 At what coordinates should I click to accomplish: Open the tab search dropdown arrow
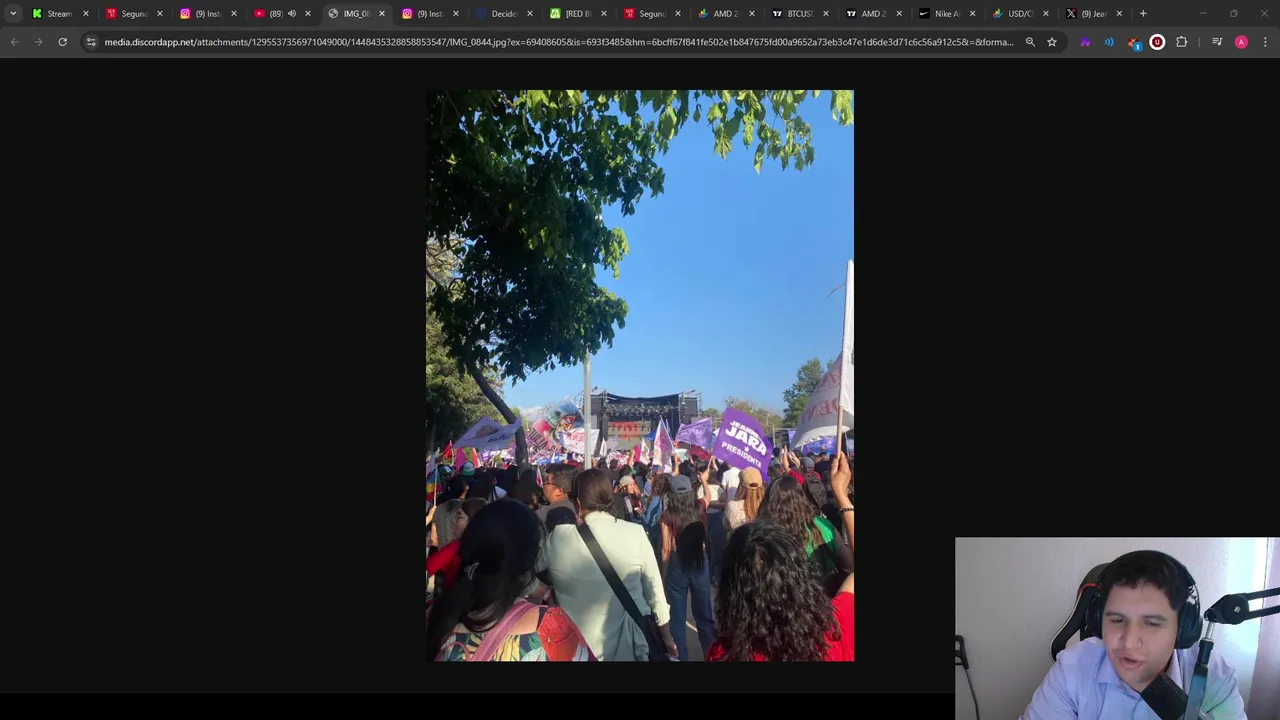(x=13, y=13)
